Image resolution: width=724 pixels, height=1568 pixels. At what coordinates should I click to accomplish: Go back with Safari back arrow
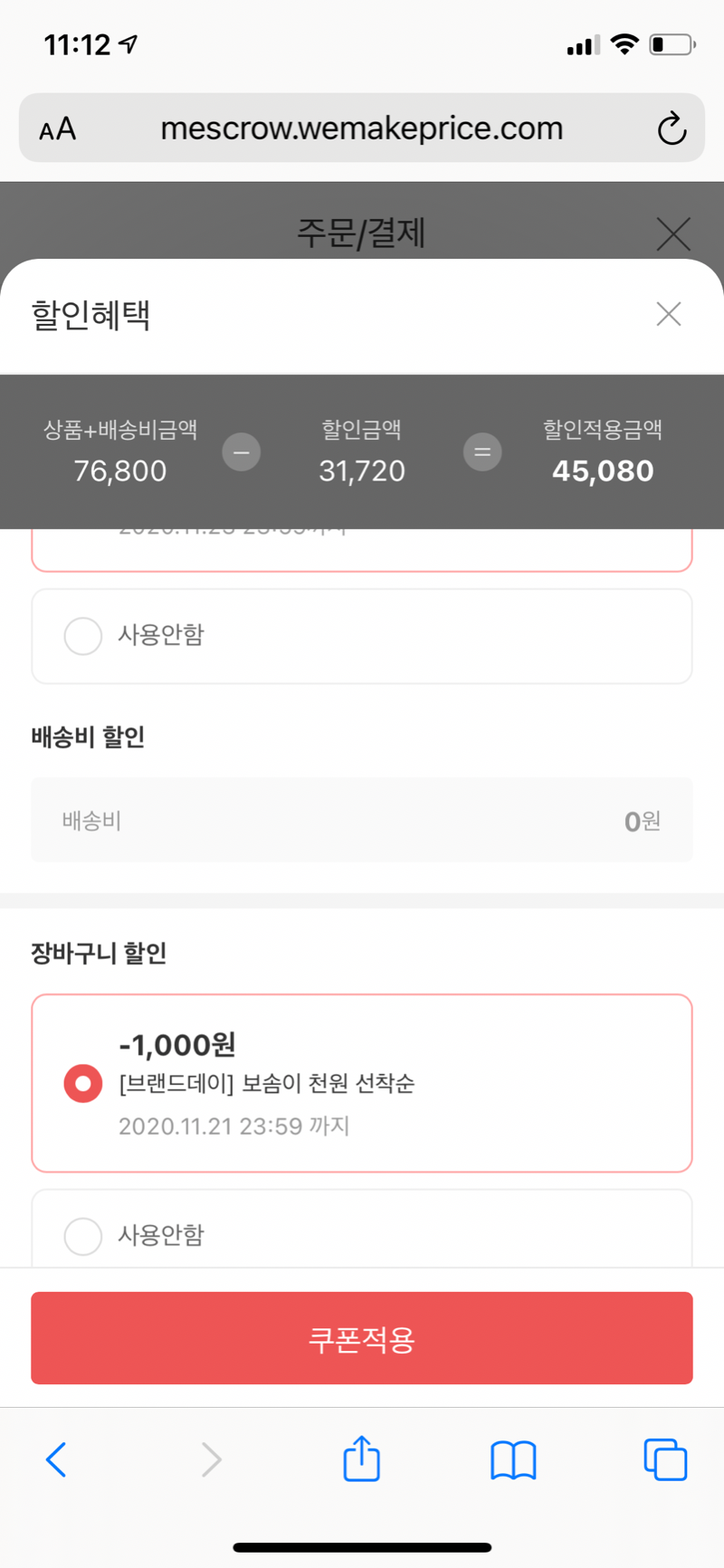click(56, 1459)
